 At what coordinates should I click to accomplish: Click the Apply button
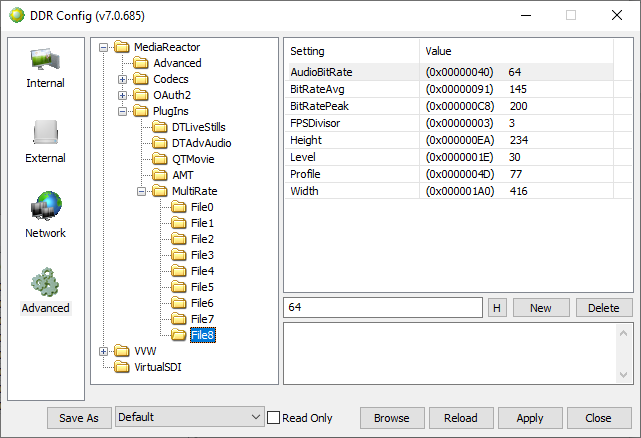(530, 418)
